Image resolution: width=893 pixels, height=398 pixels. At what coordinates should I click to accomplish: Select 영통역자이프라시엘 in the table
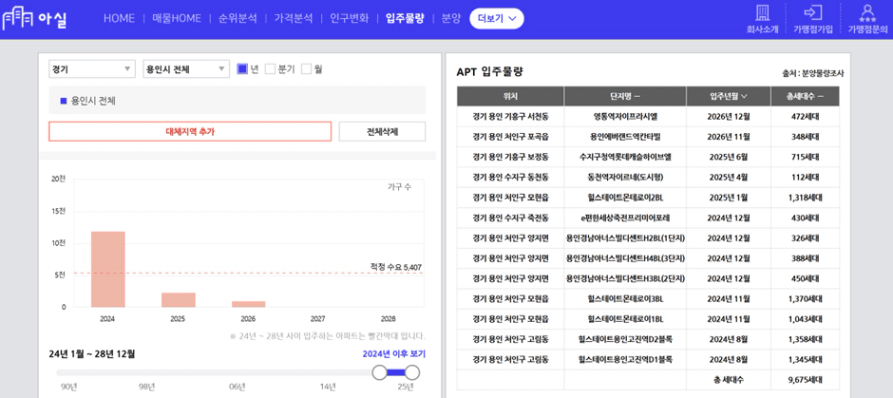(x=625, y=117)
